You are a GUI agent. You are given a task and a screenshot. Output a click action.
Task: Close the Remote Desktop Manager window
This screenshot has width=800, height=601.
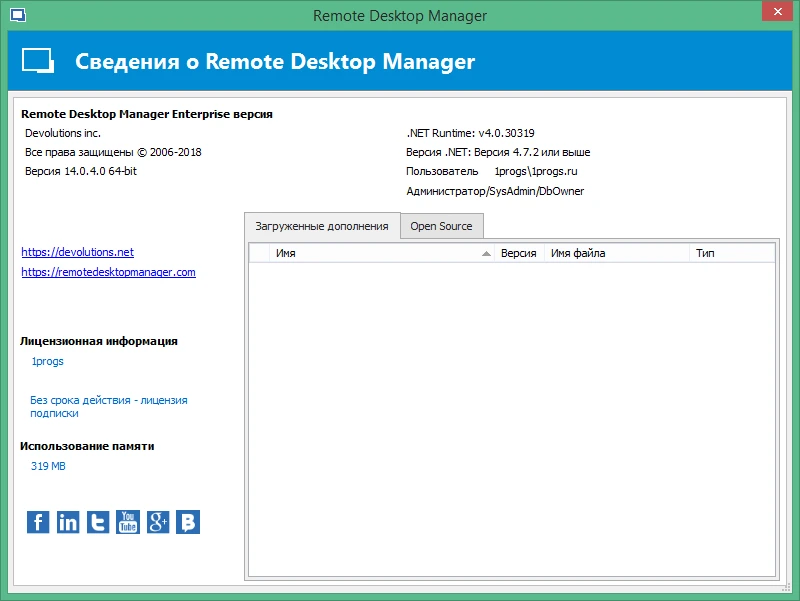click(778, 11)
